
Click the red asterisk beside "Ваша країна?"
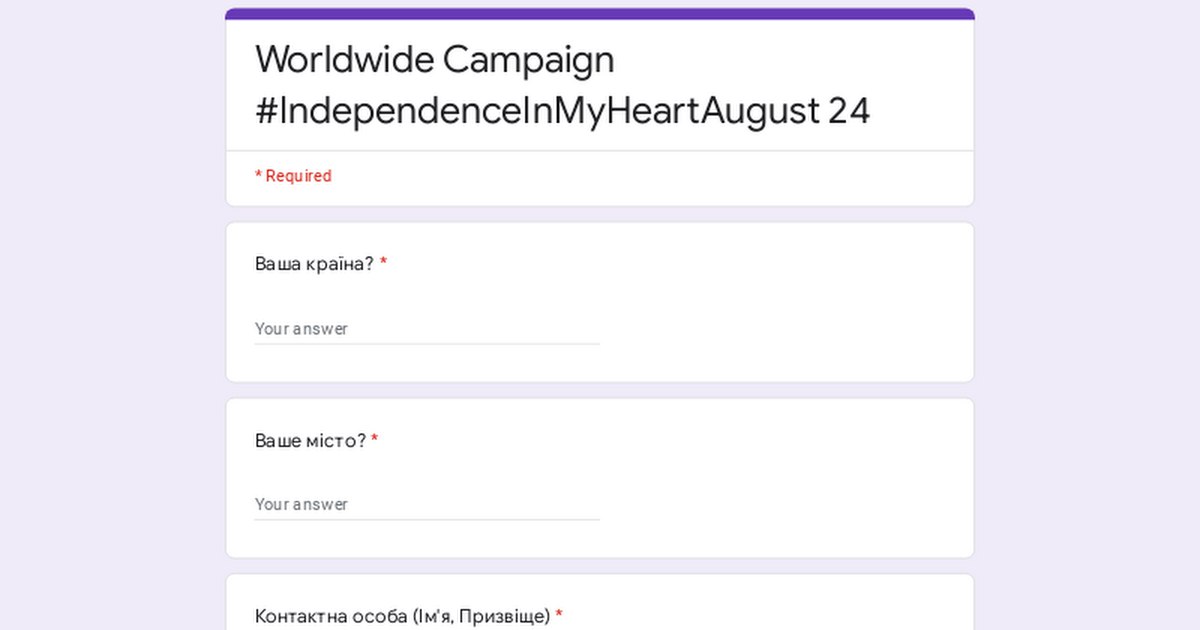[x=383, y=264]
